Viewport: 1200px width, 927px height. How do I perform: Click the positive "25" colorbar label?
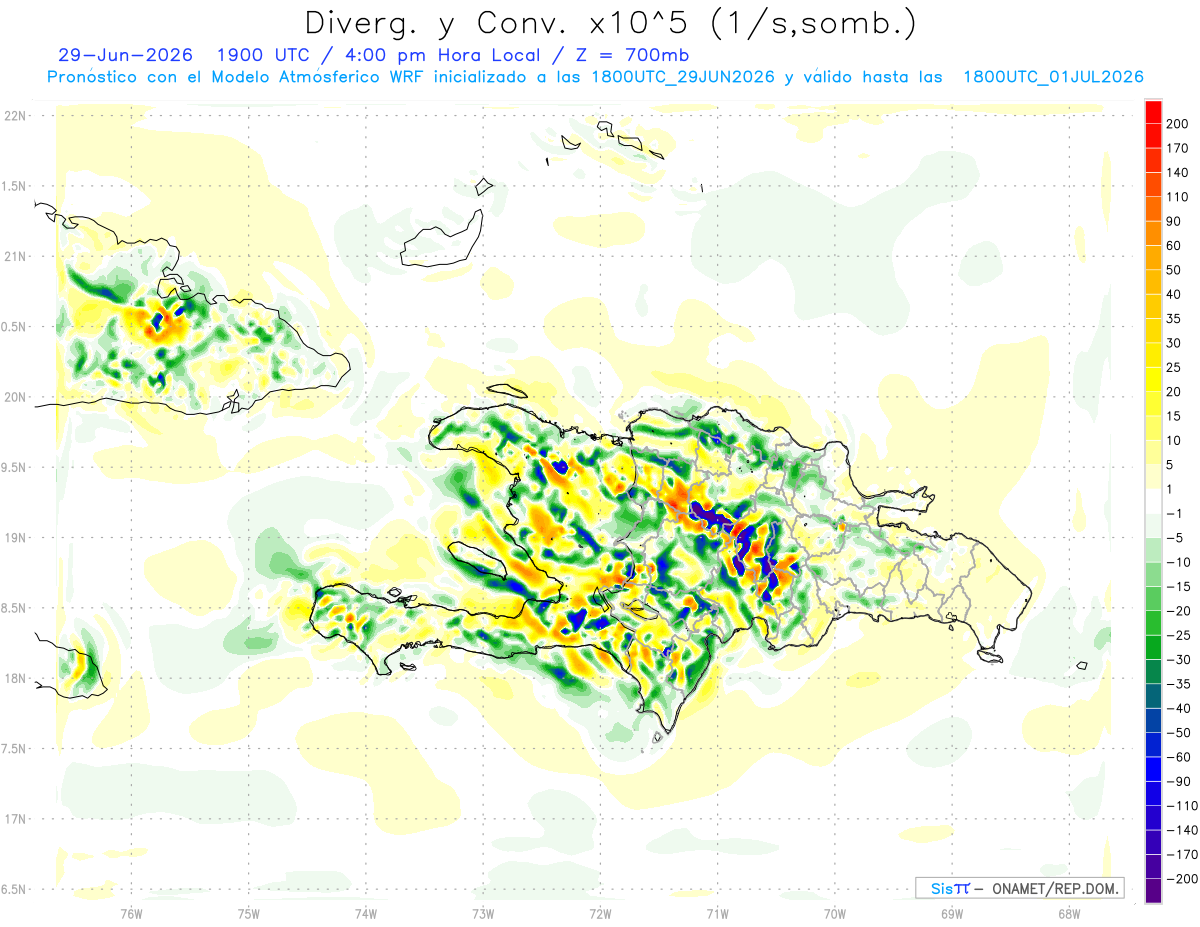click(1174, 367)
